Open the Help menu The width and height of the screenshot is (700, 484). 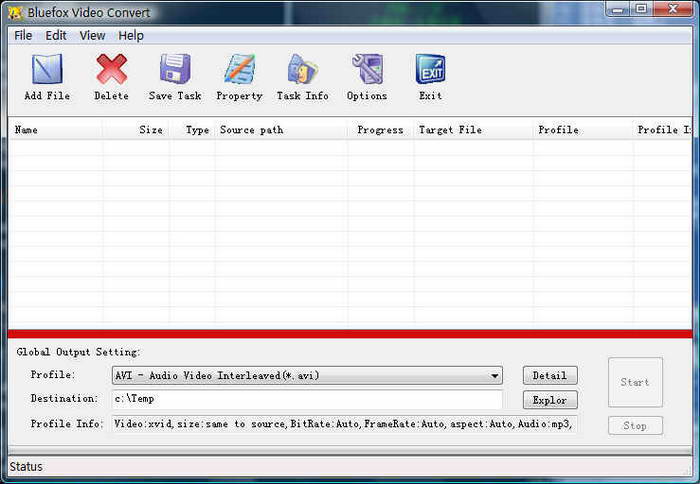coord(131,35)
